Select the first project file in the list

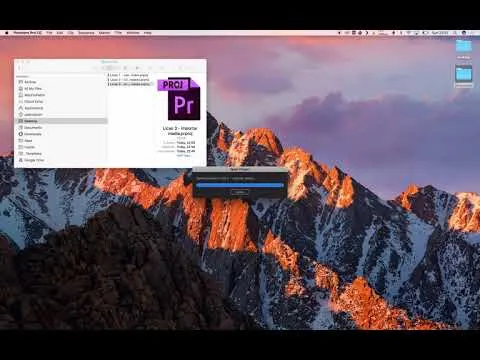[x=128, y=75]
